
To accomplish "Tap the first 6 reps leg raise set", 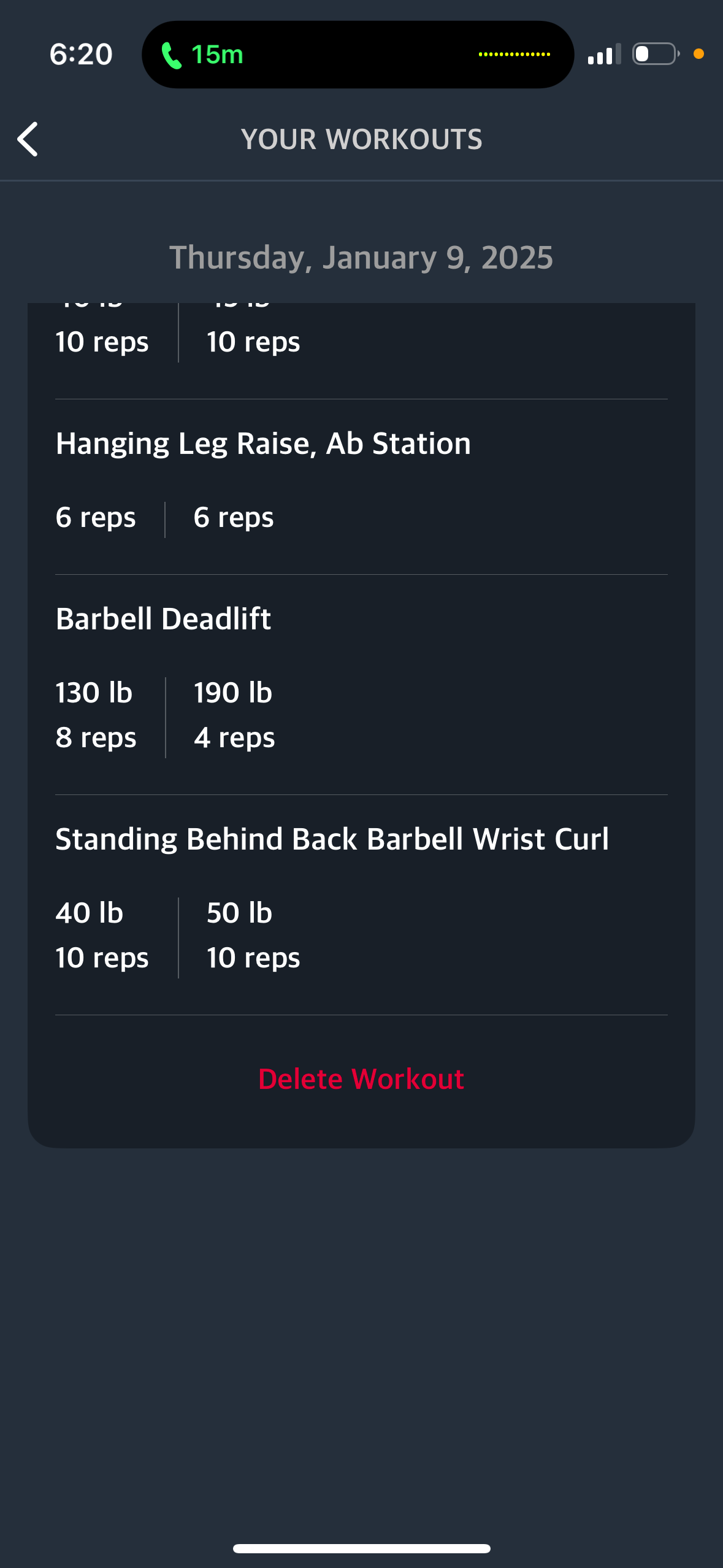I will (x=96, y=518).
